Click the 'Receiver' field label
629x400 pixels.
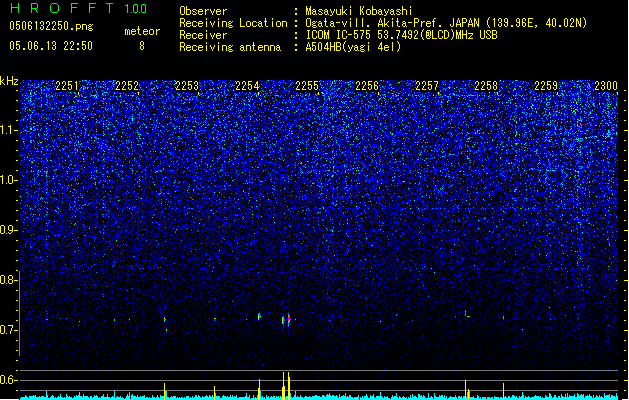203,35
